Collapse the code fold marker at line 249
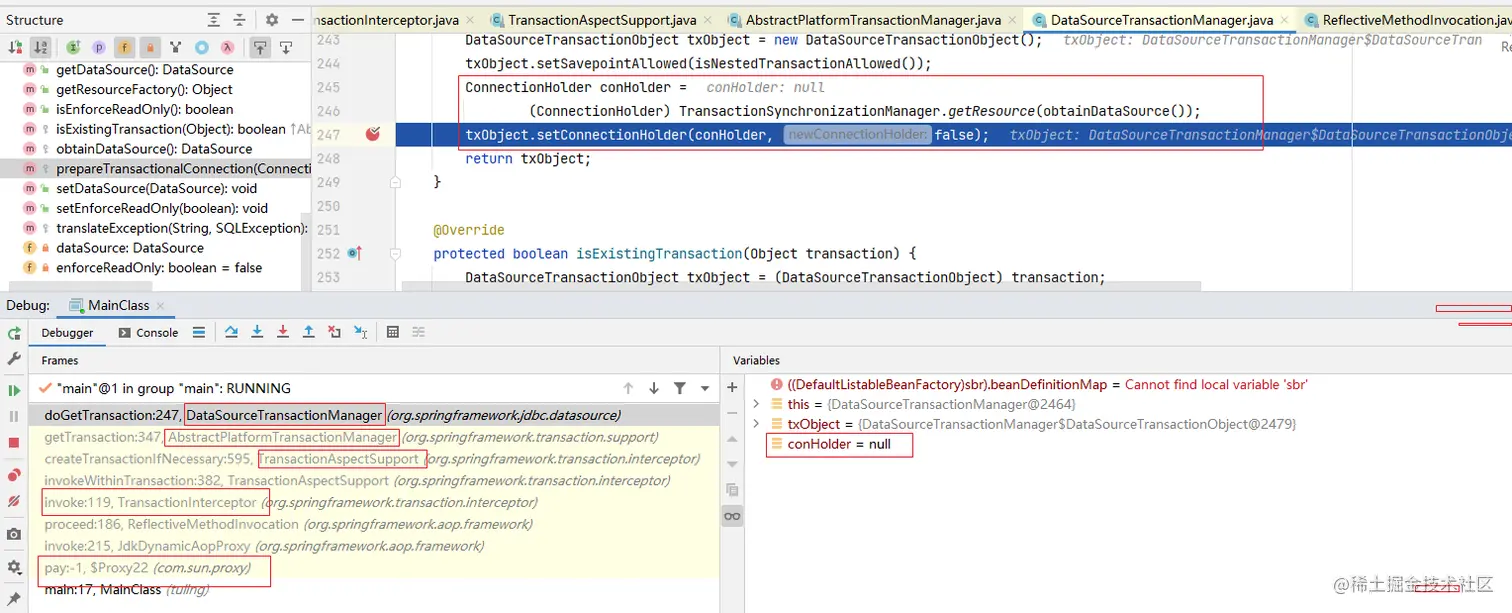This screenshot has height=613, width=1512. pyautogui.click(x=396, y=182)
